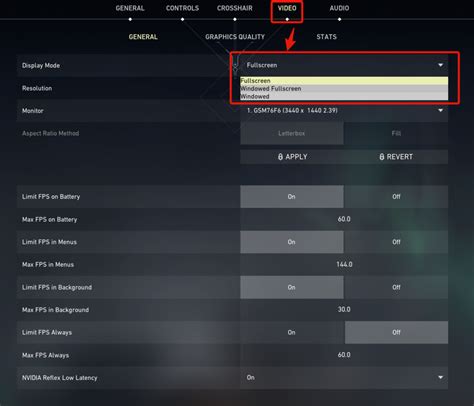
Task: Click the Display Mode dropdown arrow
Action: (440, 65)
